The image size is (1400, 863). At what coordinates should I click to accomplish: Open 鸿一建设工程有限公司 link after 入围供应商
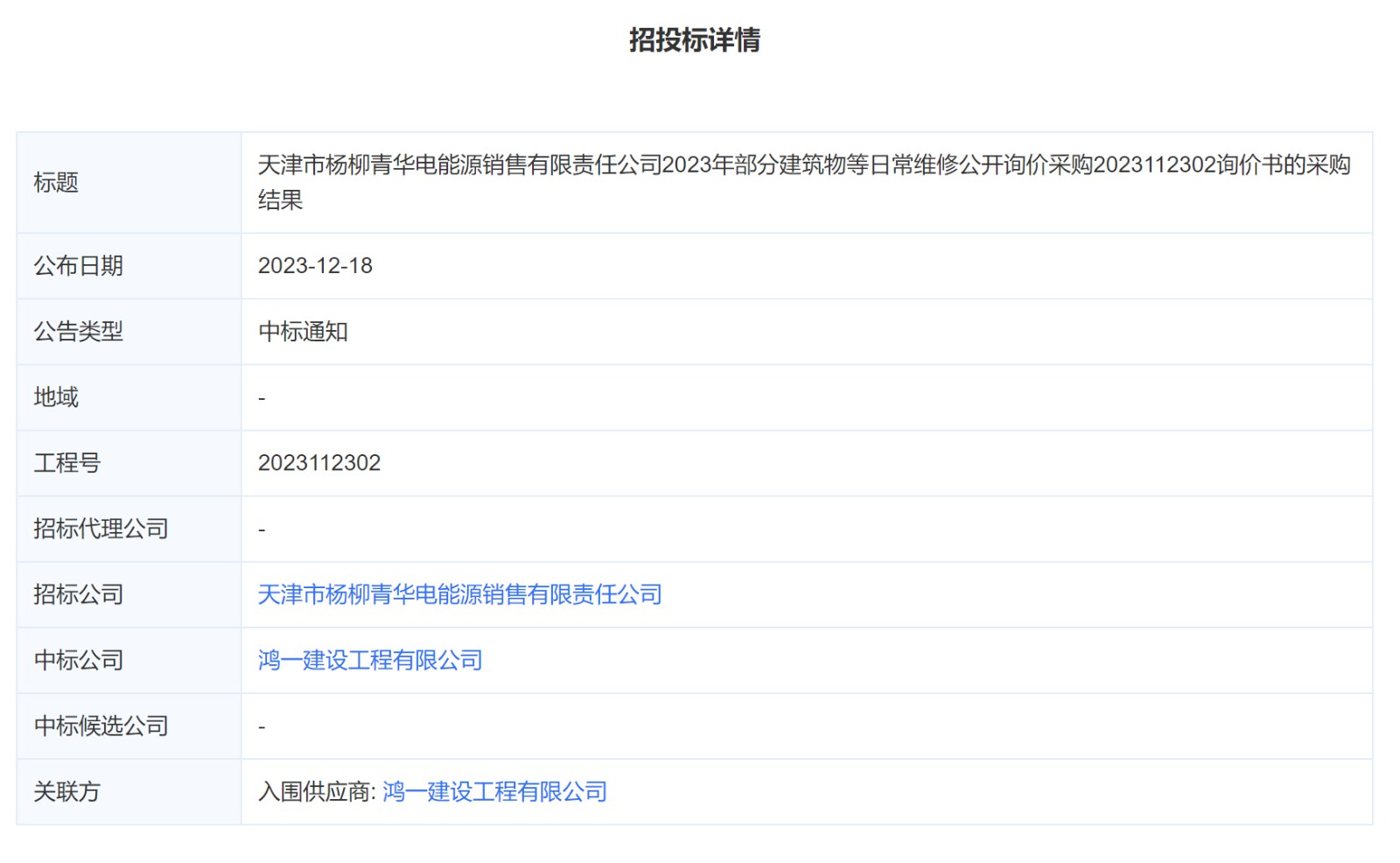tap(494, 791)
